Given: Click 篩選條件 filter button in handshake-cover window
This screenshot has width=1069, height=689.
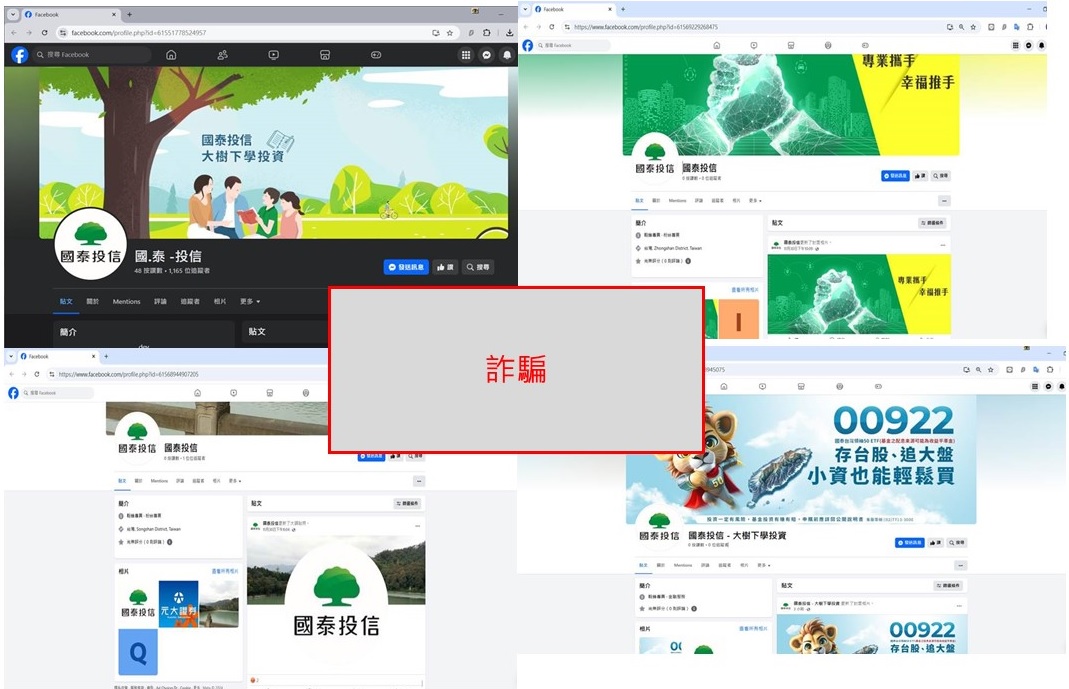Looking at the screenshot, I should (x=933, y=223).
